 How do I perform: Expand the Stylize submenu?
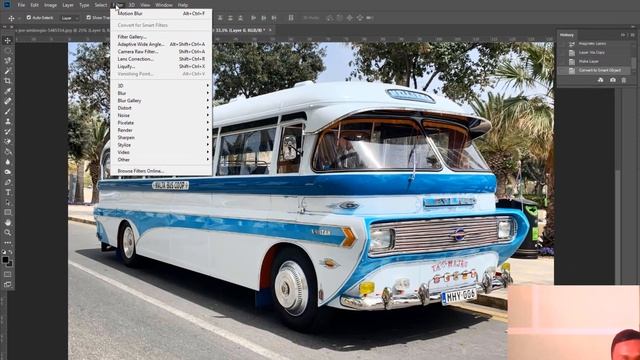click(x=162, y=145)
